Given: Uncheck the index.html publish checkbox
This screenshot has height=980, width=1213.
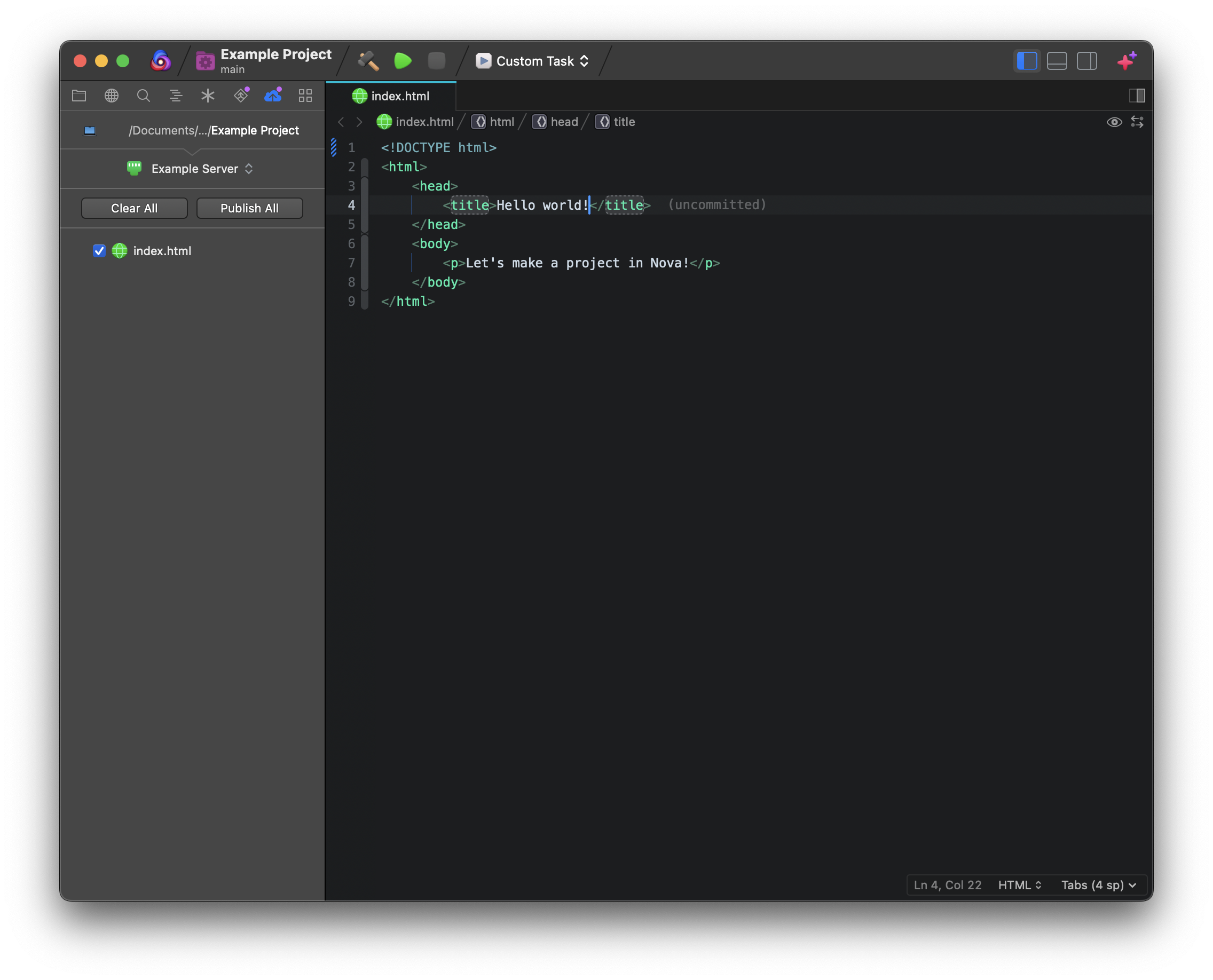Looking at the screenshot, I should point(99,251).
